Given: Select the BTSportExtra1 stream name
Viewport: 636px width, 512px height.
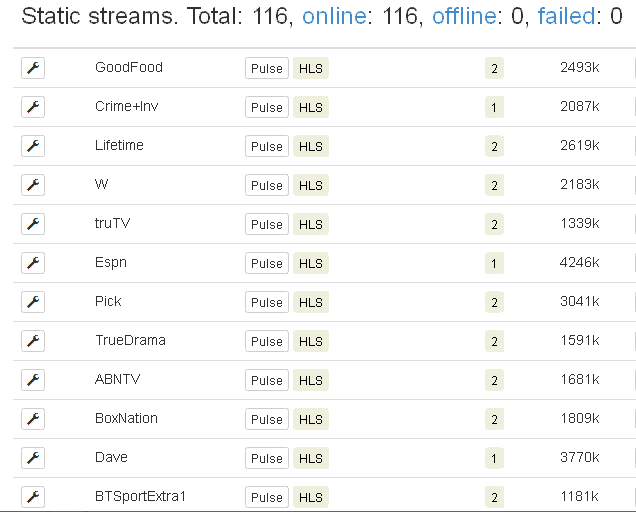Looking at the screenshot, I should click(140, 495).
